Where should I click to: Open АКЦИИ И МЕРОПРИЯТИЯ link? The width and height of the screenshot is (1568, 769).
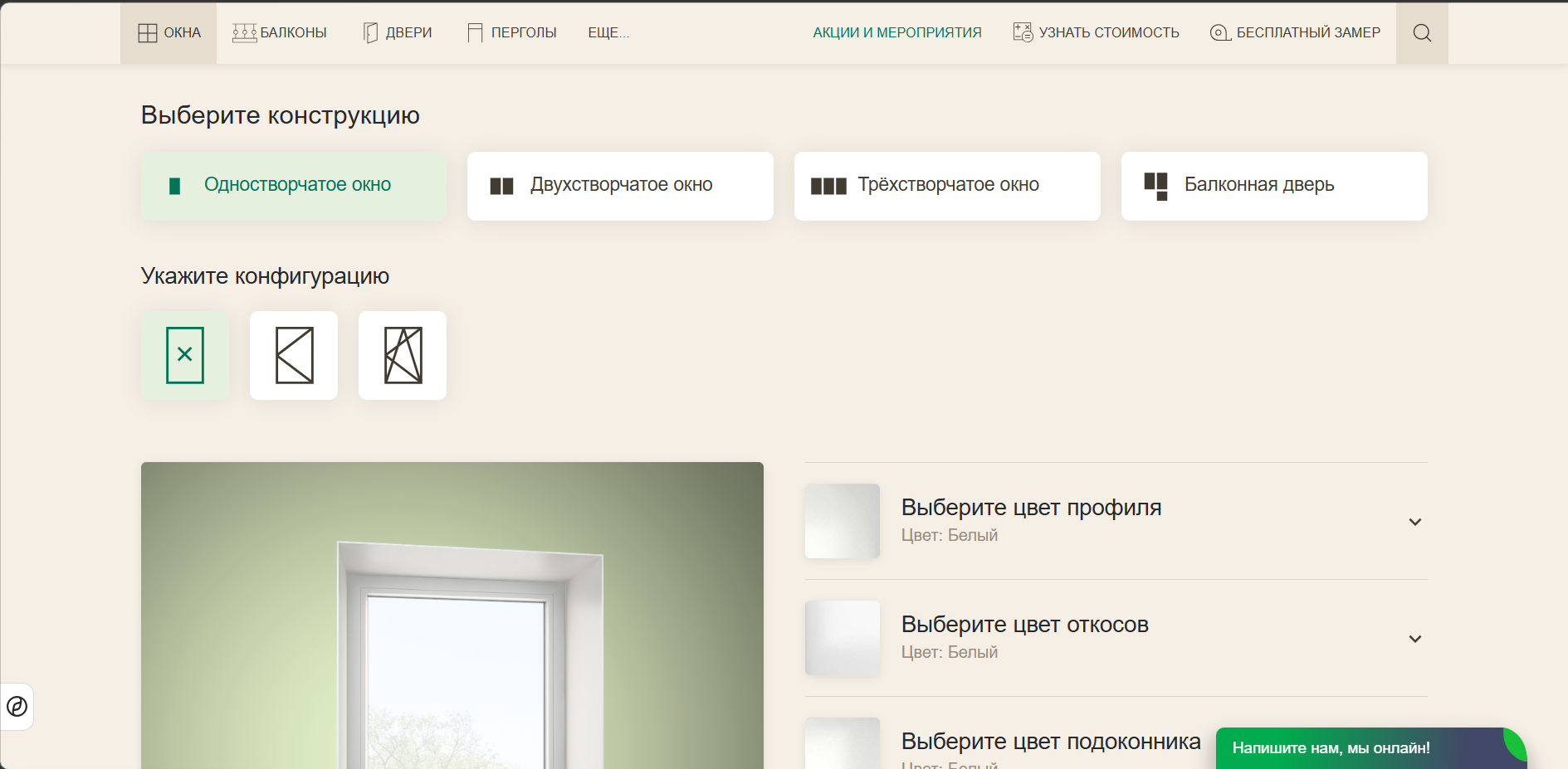click(897, 33)
